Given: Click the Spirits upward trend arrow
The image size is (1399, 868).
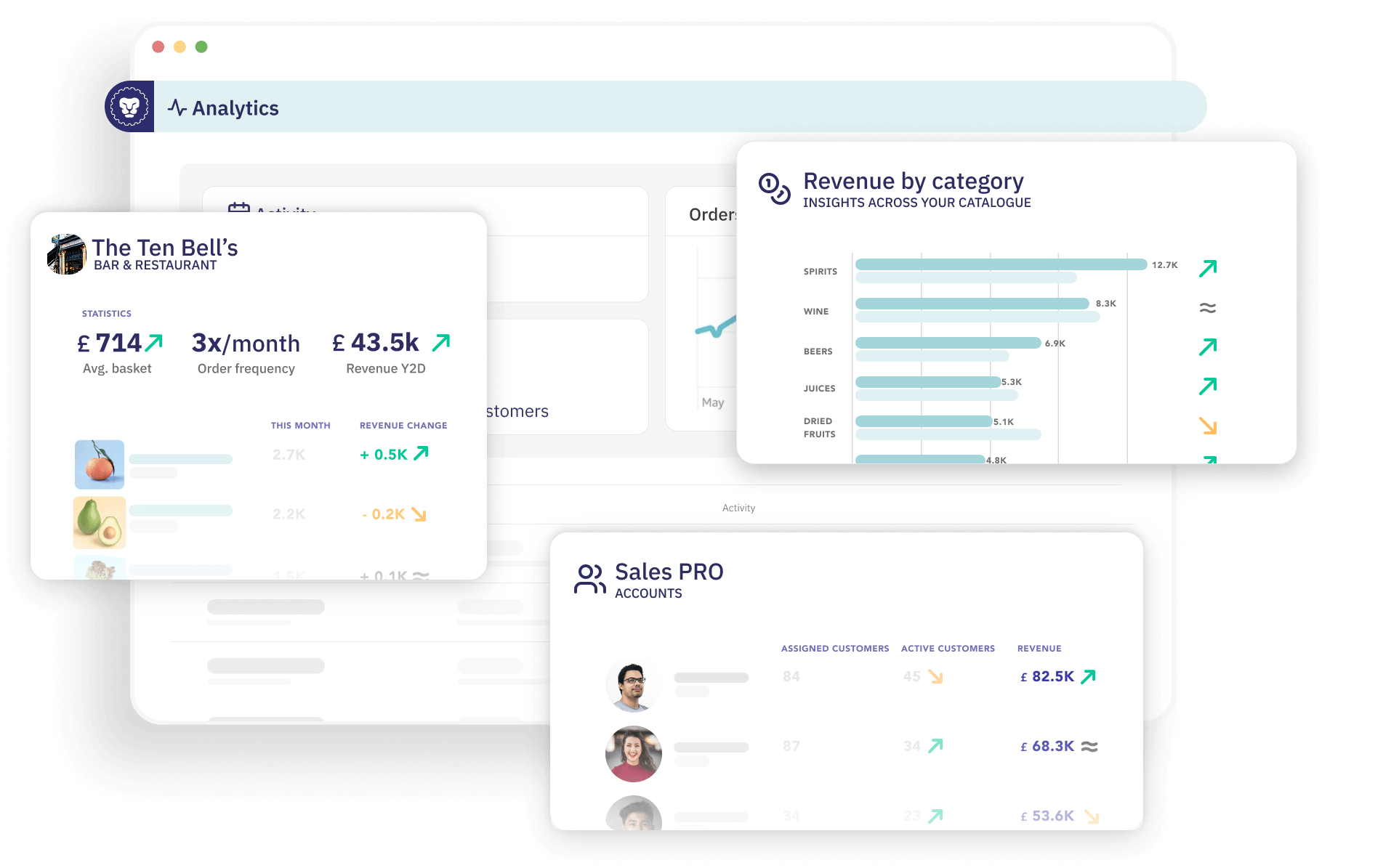Looking at the screenshot, I should 1207,269.
